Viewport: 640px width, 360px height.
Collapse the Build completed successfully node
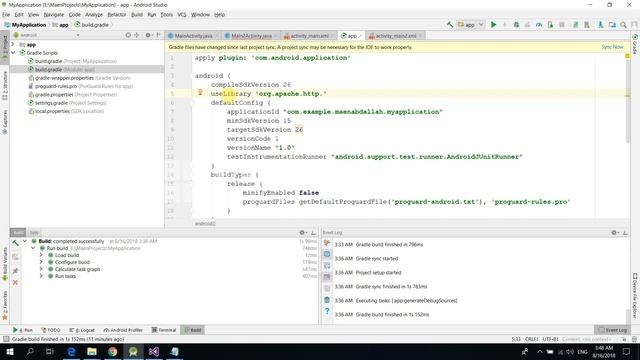click(x=25, y=241)
